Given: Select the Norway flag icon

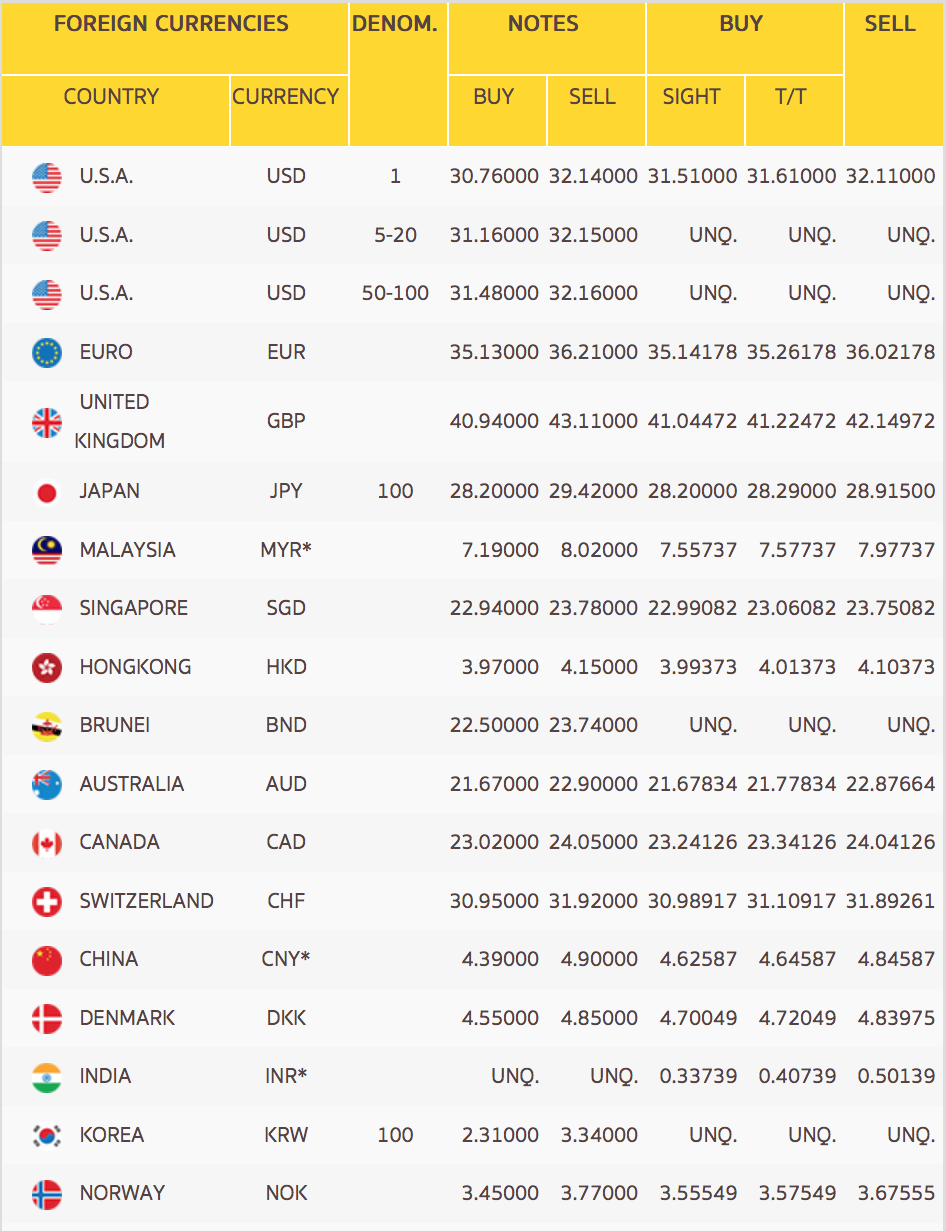Looking at the screenshot, I should [47, 1194].
